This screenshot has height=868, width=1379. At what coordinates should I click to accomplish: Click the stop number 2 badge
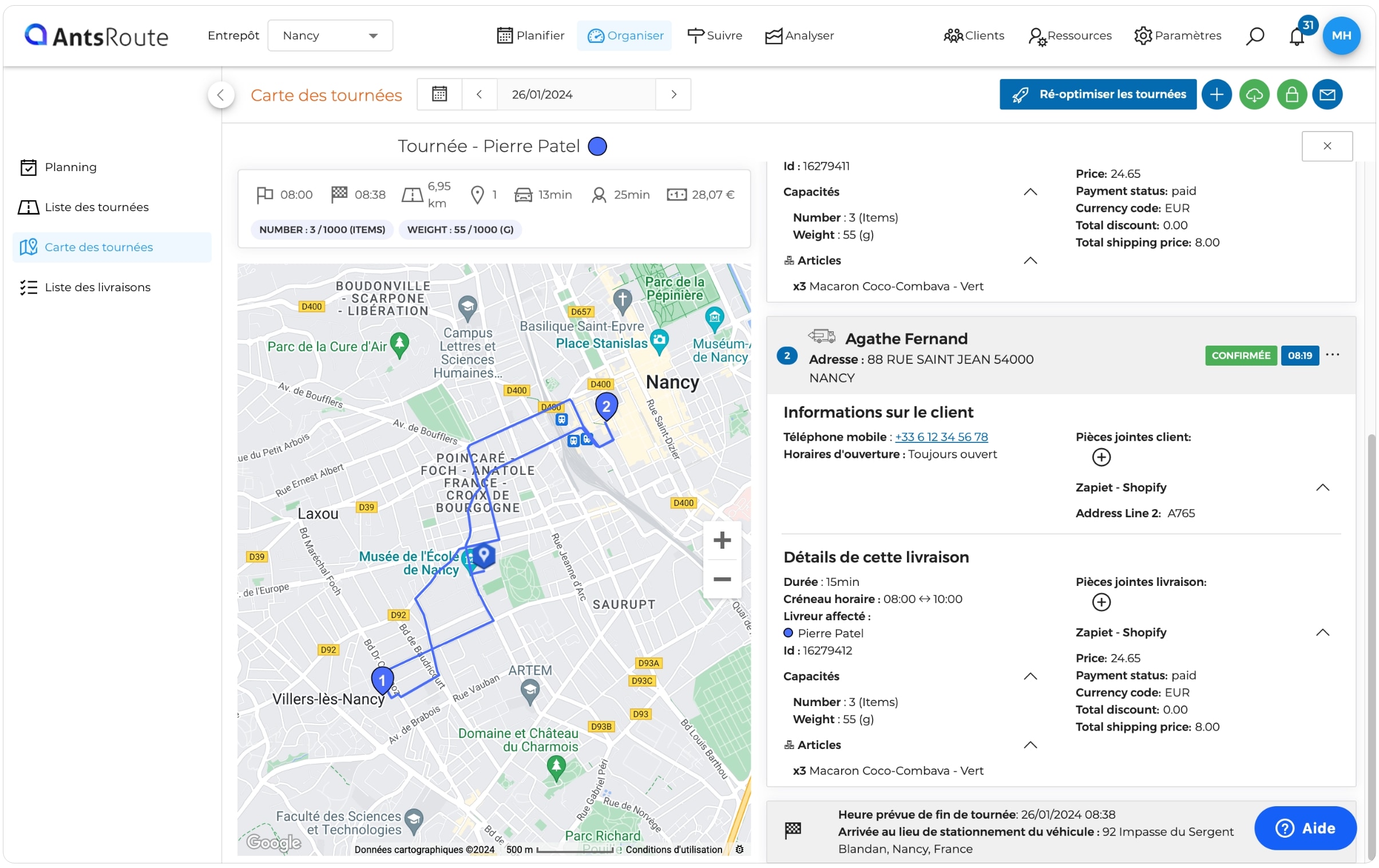[x=787, y=355]
